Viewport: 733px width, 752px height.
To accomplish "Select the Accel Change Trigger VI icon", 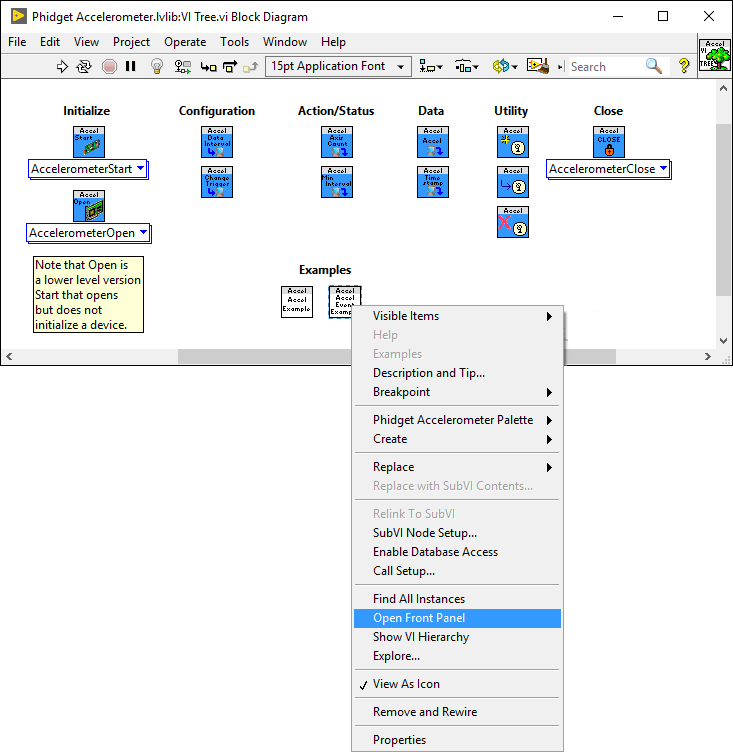I will pyautogui.click(x=217, y=182).
